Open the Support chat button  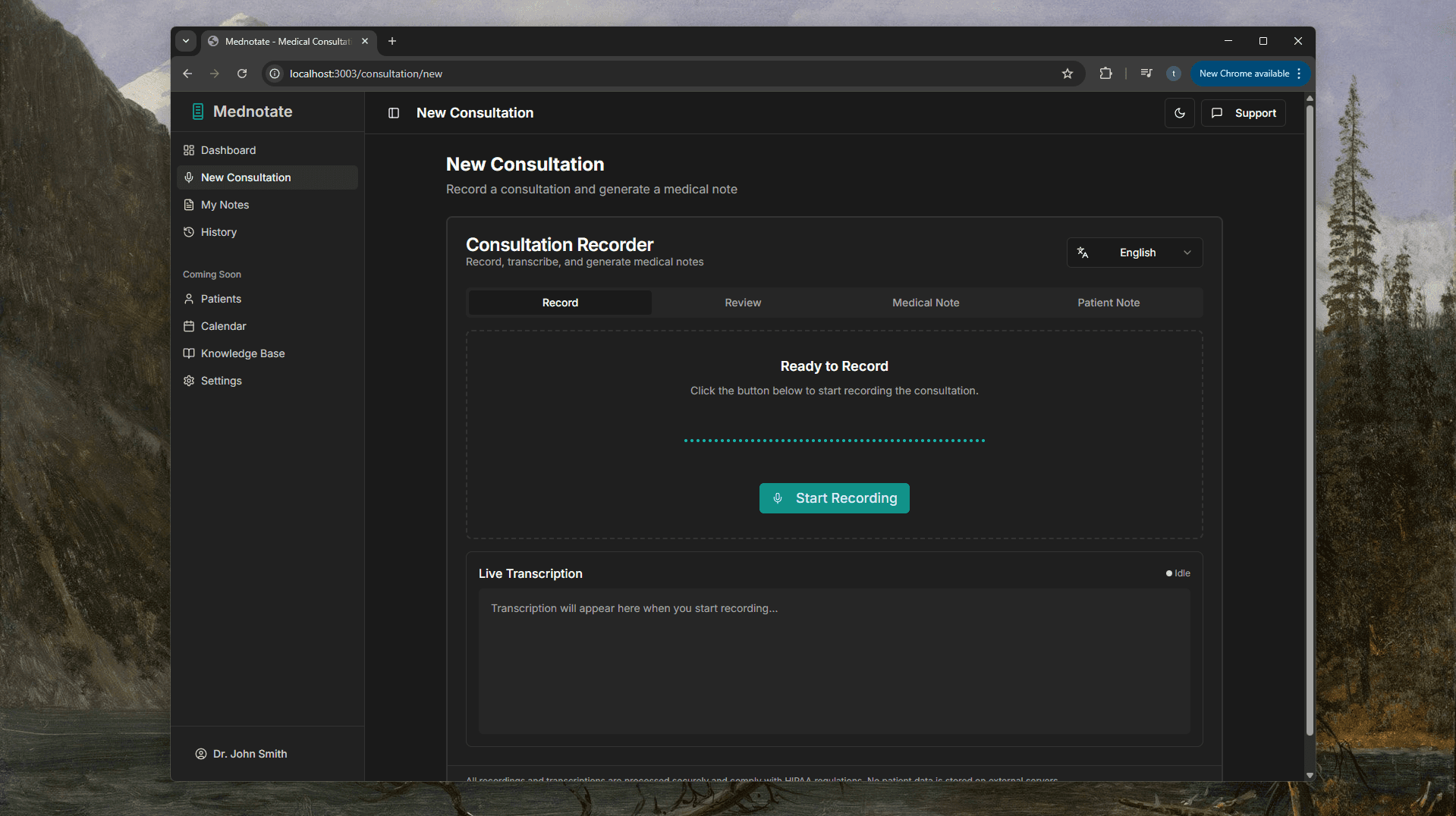[x=1243, y=113]
